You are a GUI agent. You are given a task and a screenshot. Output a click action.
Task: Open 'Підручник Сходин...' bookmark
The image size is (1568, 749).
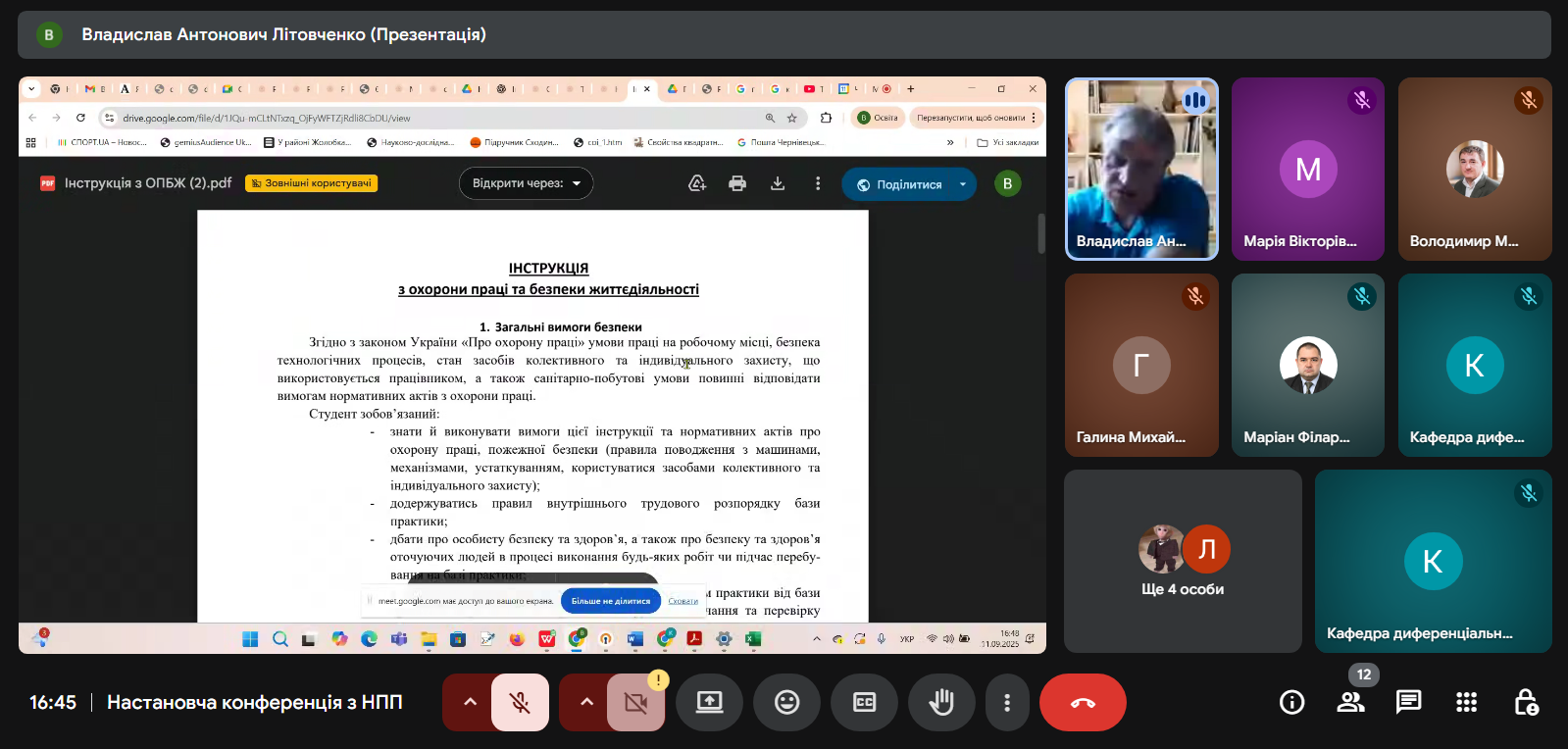point(514,142)
